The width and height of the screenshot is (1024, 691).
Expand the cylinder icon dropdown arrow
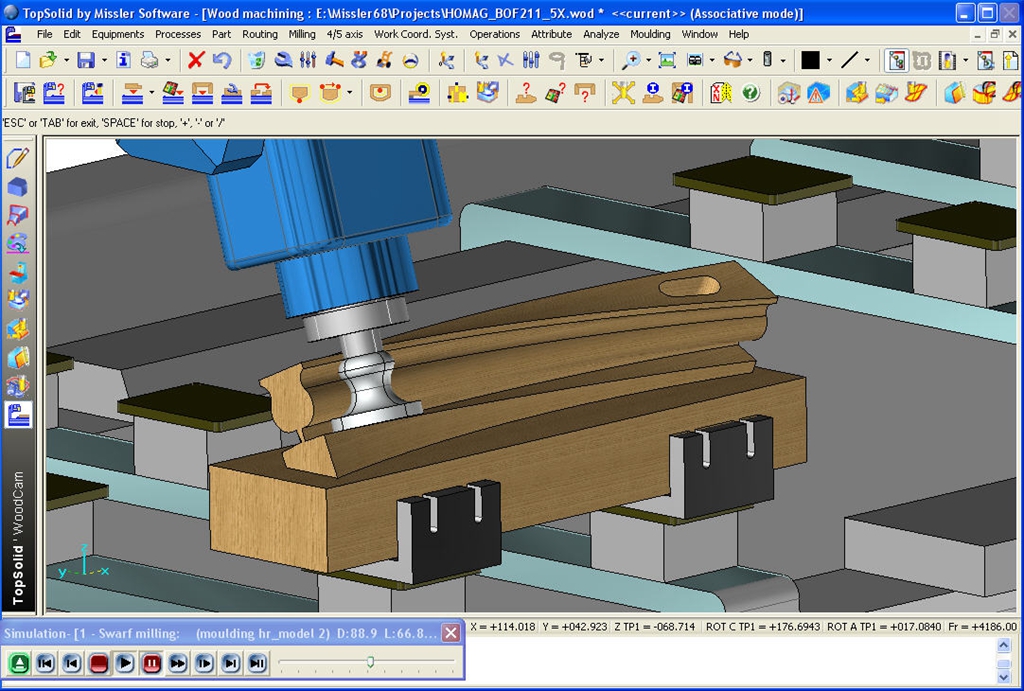click(x=782, y=61)
